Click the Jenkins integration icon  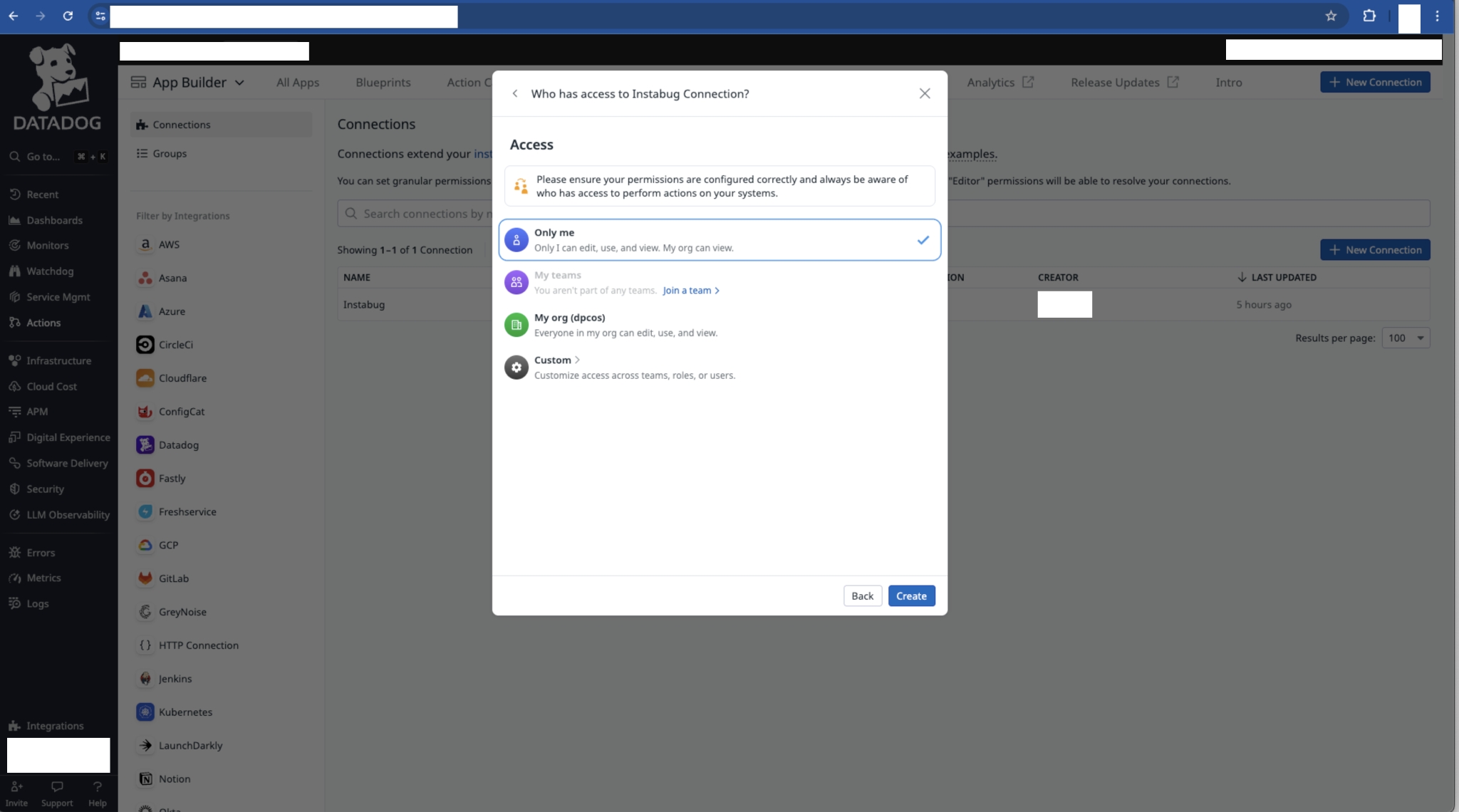(x=145, y=679)
